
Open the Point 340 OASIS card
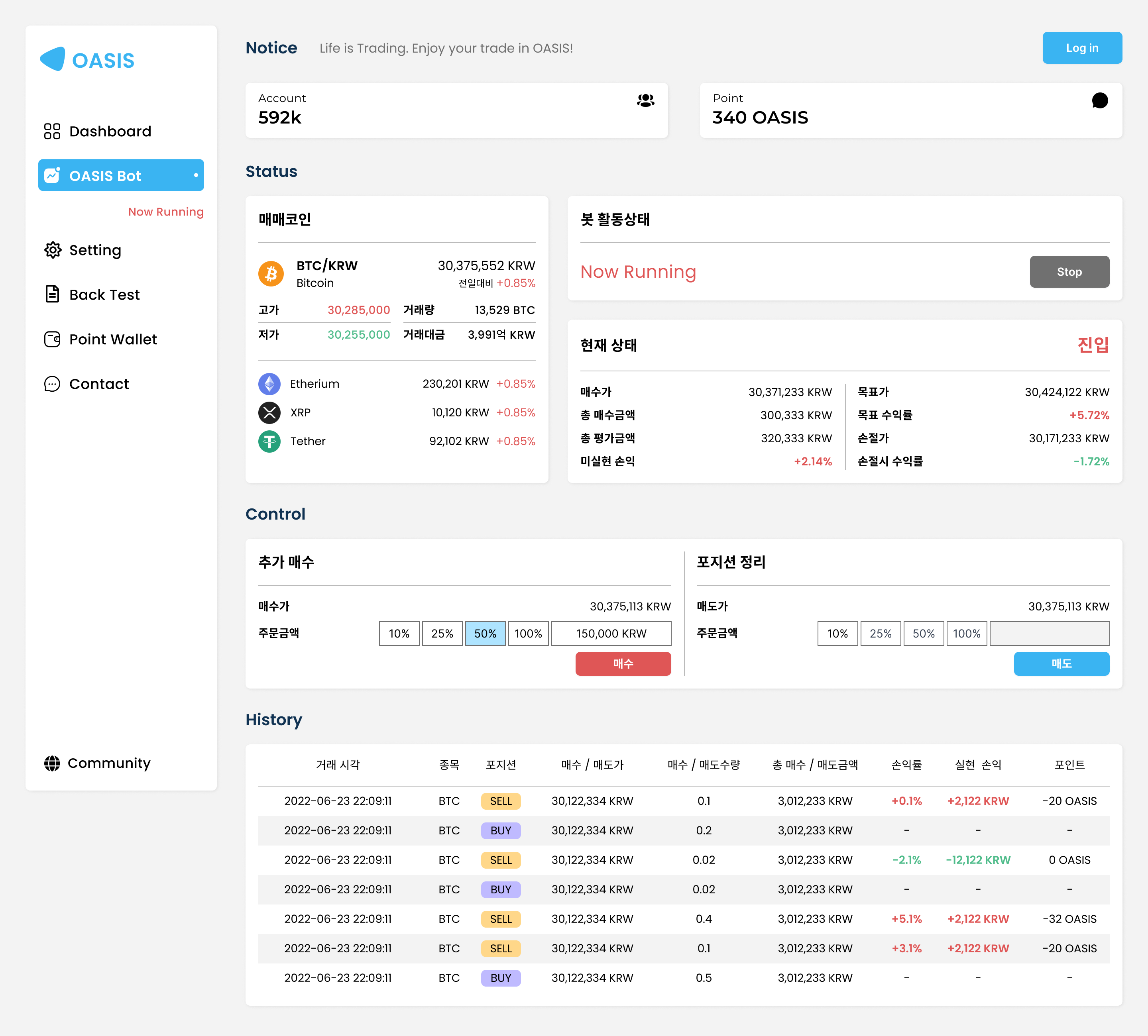(911, 110)
